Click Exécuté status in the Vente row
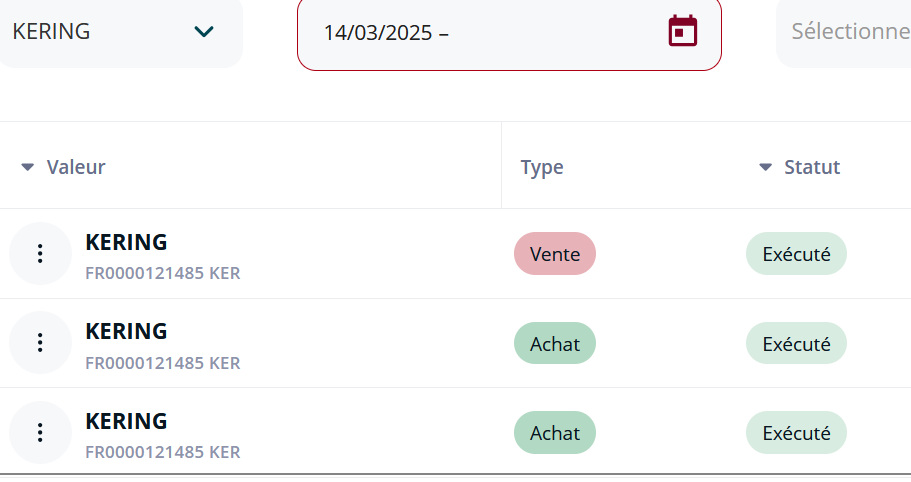This screenshot has height=482, width=911. coord(797,254)
